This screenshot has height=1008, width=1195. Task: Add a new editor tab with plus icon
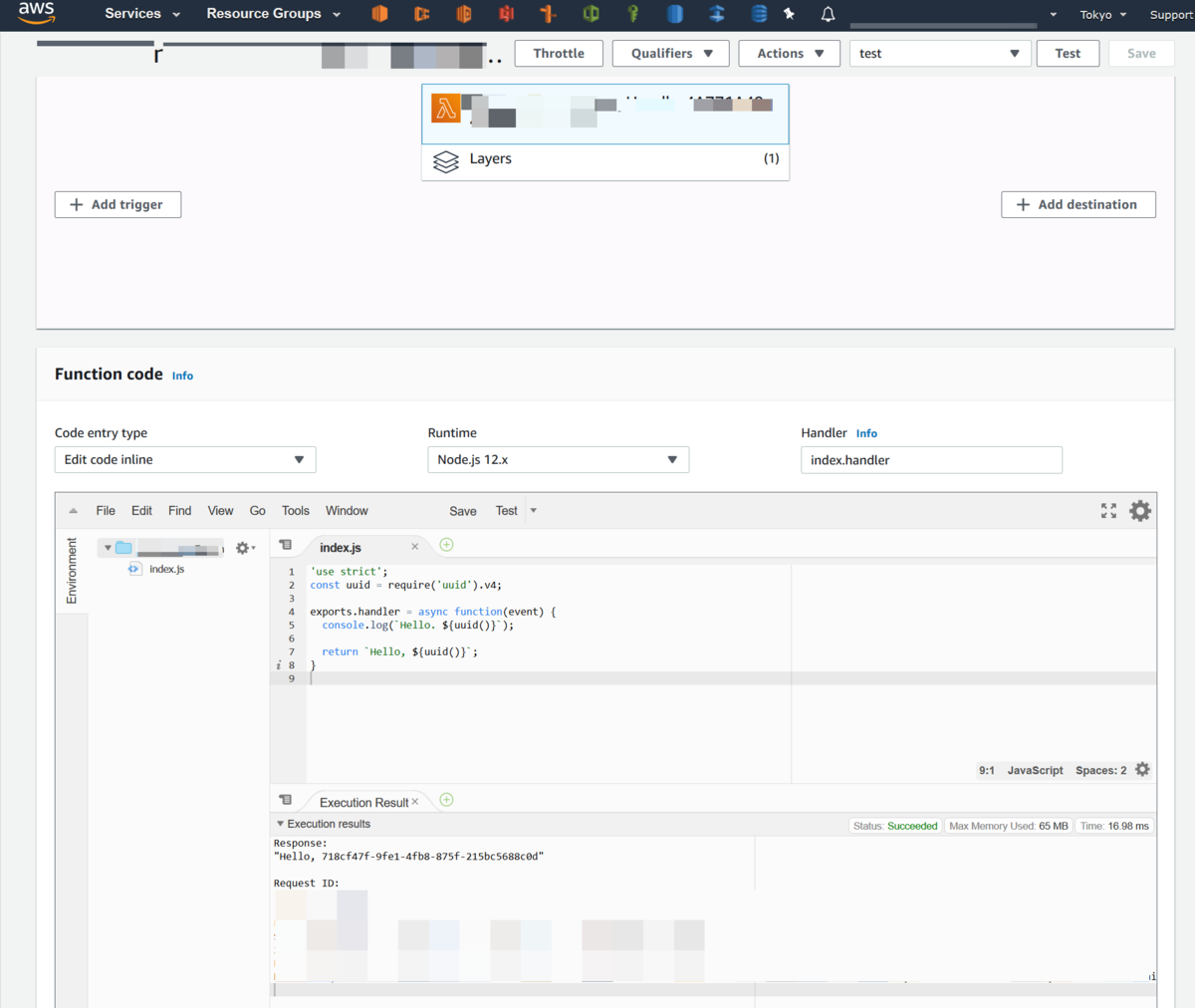pyautogui.click(x=446, y=545)
